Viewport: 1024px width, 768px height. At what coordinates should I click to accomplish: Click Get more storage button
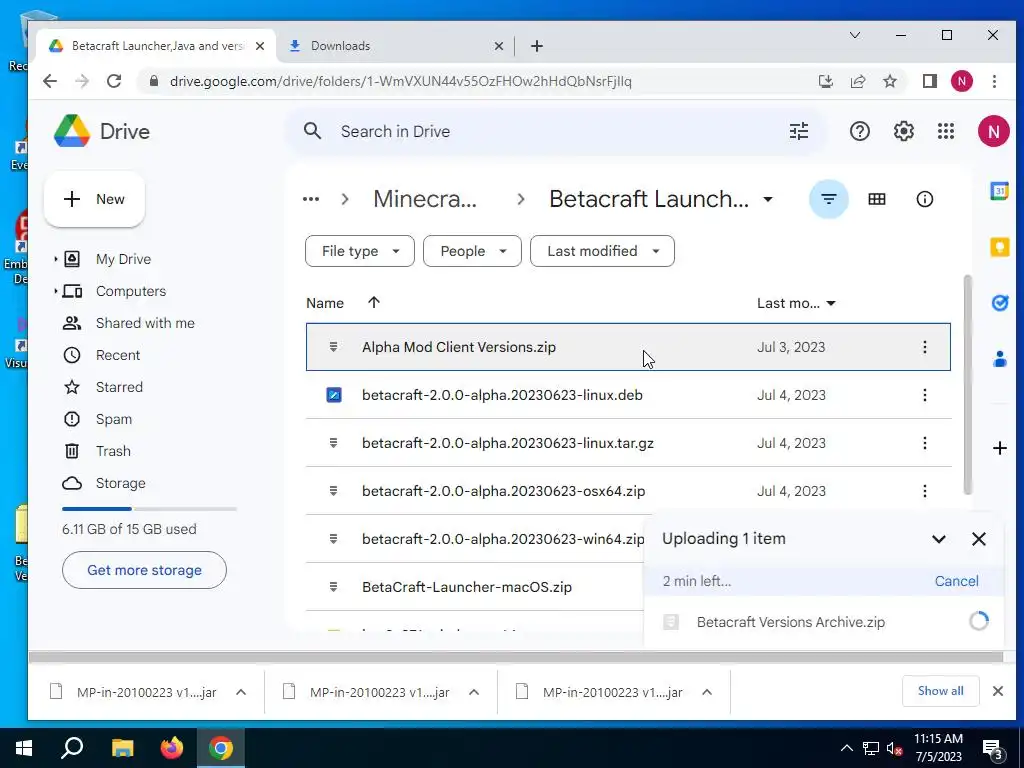(x=144, y=570)
